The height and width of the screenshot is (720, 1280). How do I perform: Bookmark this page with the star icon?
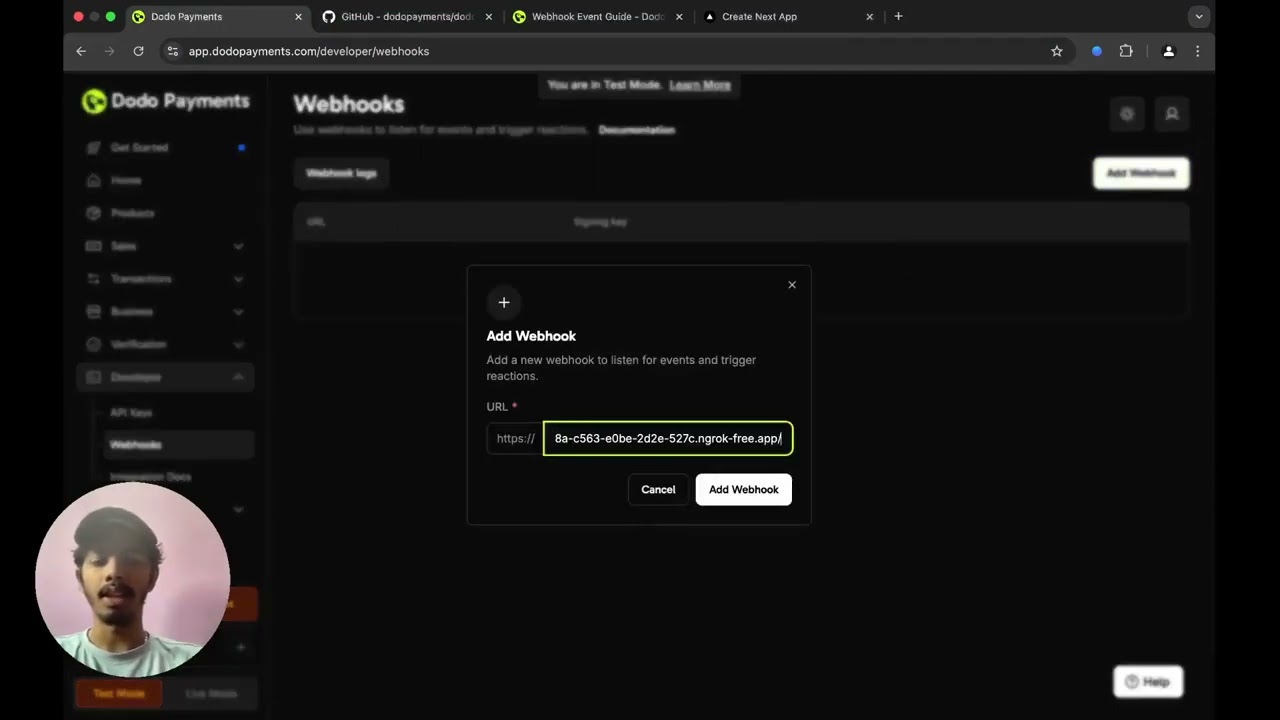[1056, 51]
